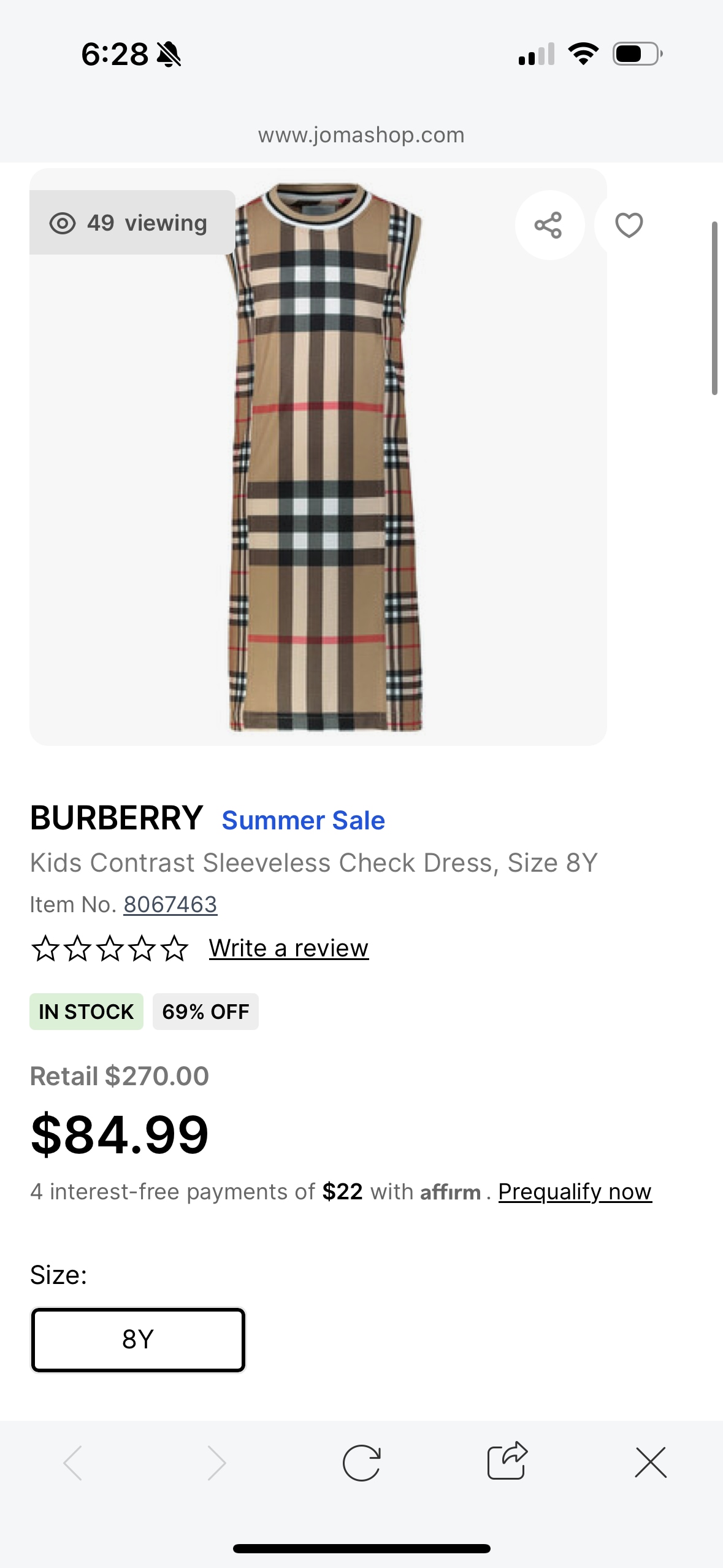Tap the share product icon
The image size is (723, 1568).
point(549,225)
